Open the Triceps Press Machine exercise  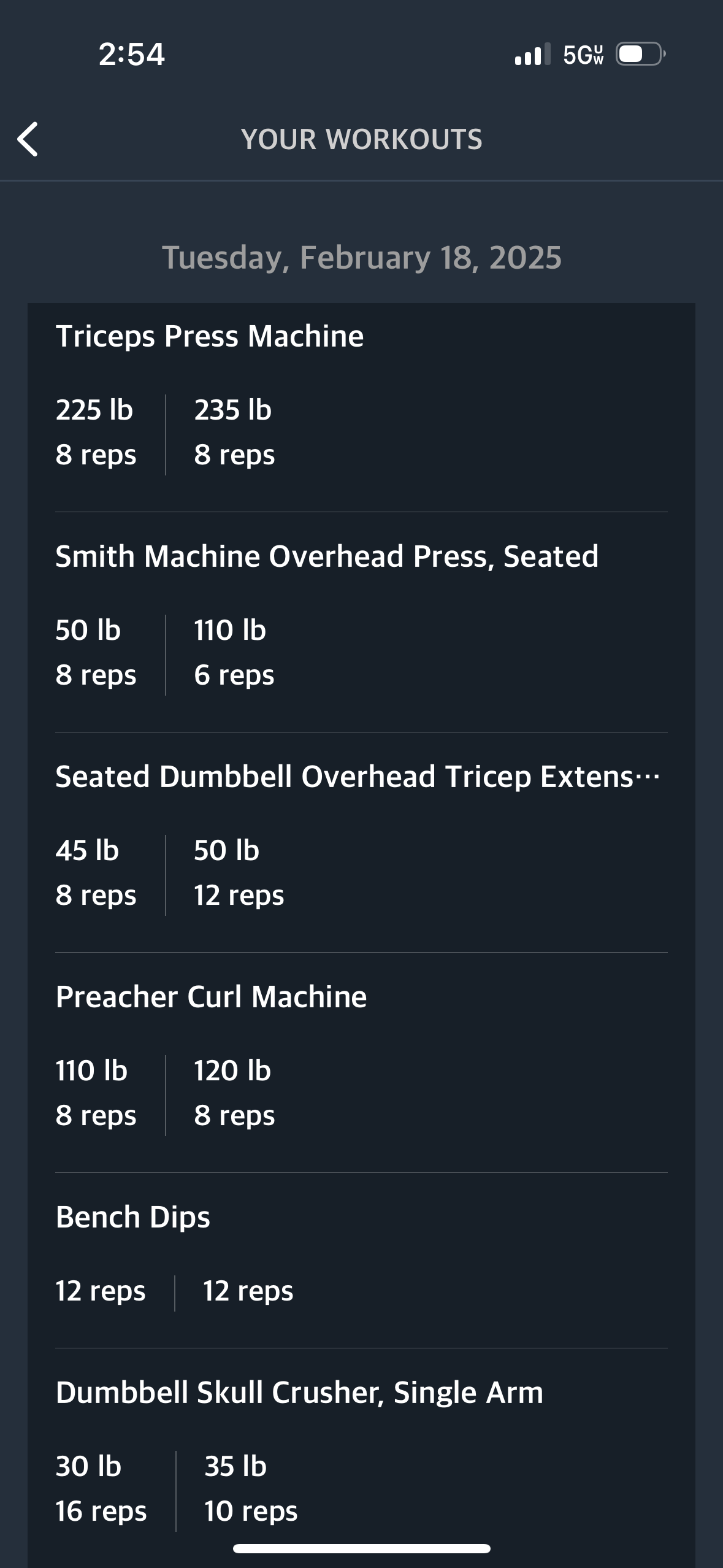point(210,336)
